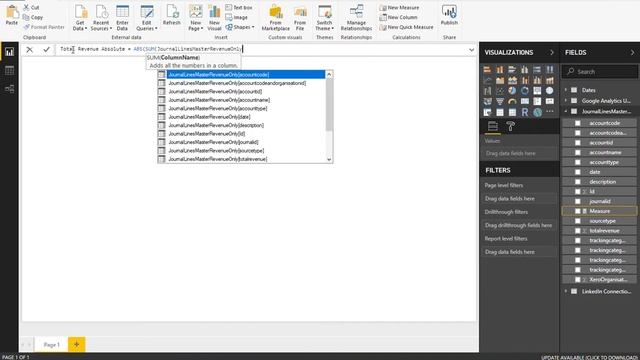Image resolution: width=640 pixels, height=360 pixels.
Task: Click the New Quick Measure button
Action: (406, 27)
